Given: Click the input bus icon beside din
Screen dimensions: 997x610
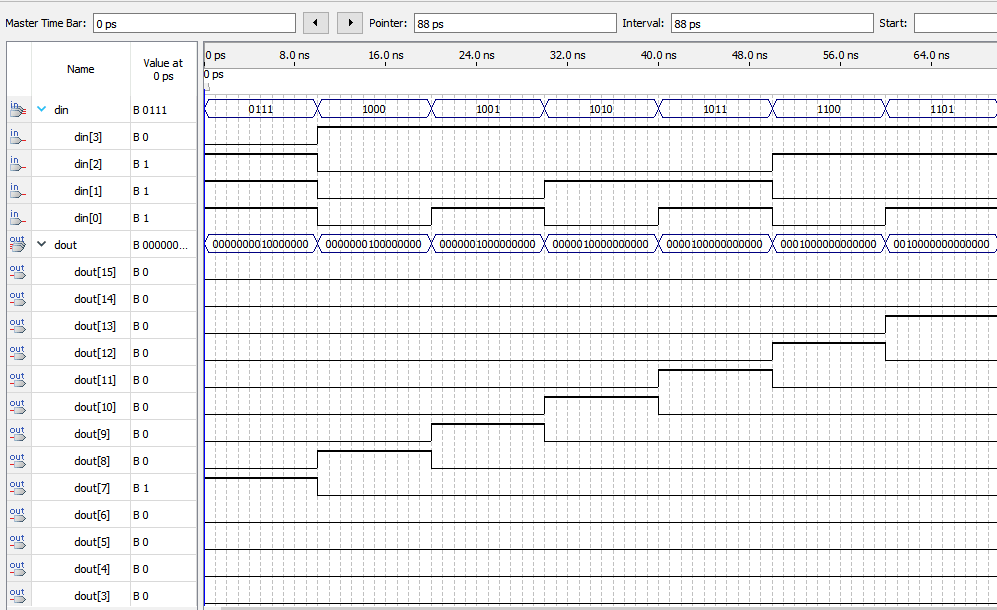Looking at the screenshot, I should [x=17, y=110].
